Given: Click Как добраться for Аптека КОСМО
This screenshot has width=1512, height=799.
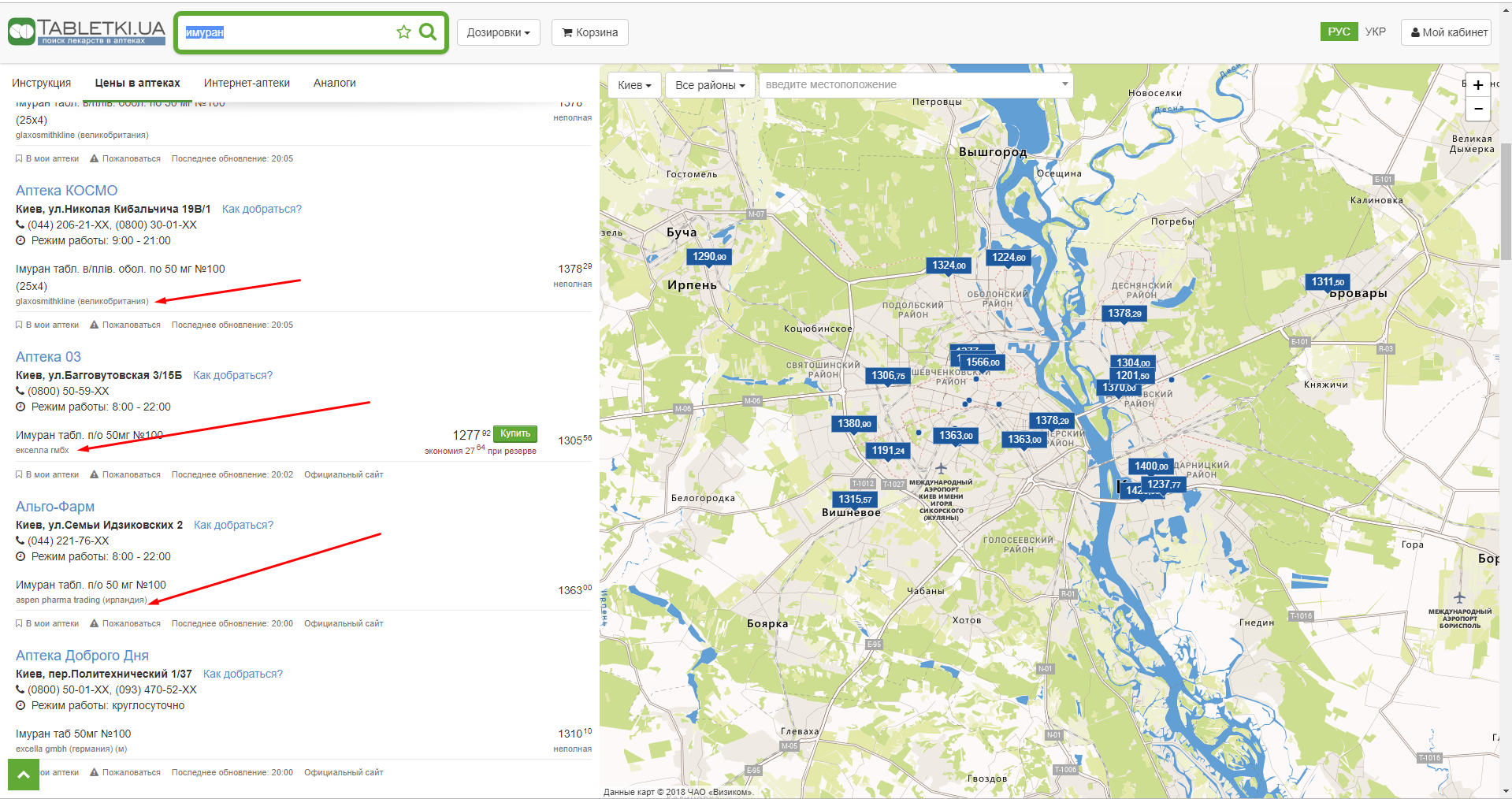Looking at the screenshot, I should pyautogui.click(x=262, y=209).
